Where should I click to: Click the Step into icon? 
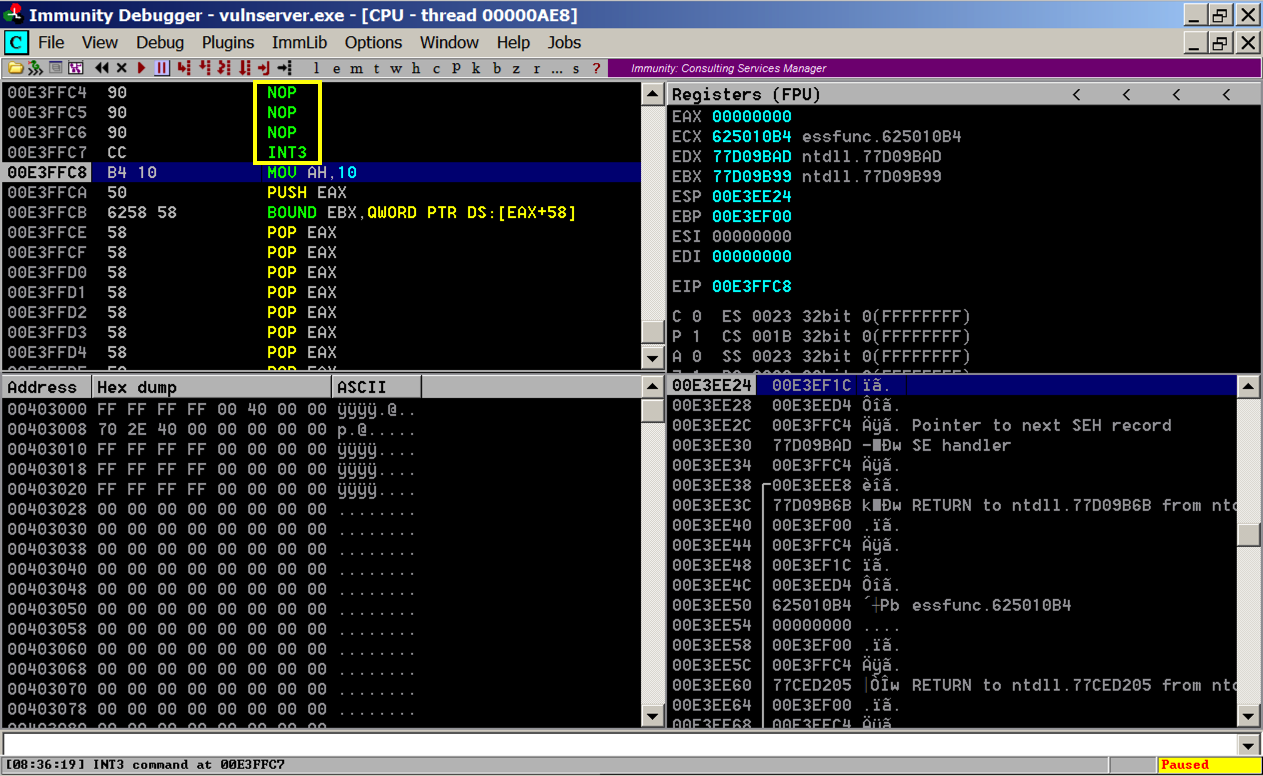(183, 68)
